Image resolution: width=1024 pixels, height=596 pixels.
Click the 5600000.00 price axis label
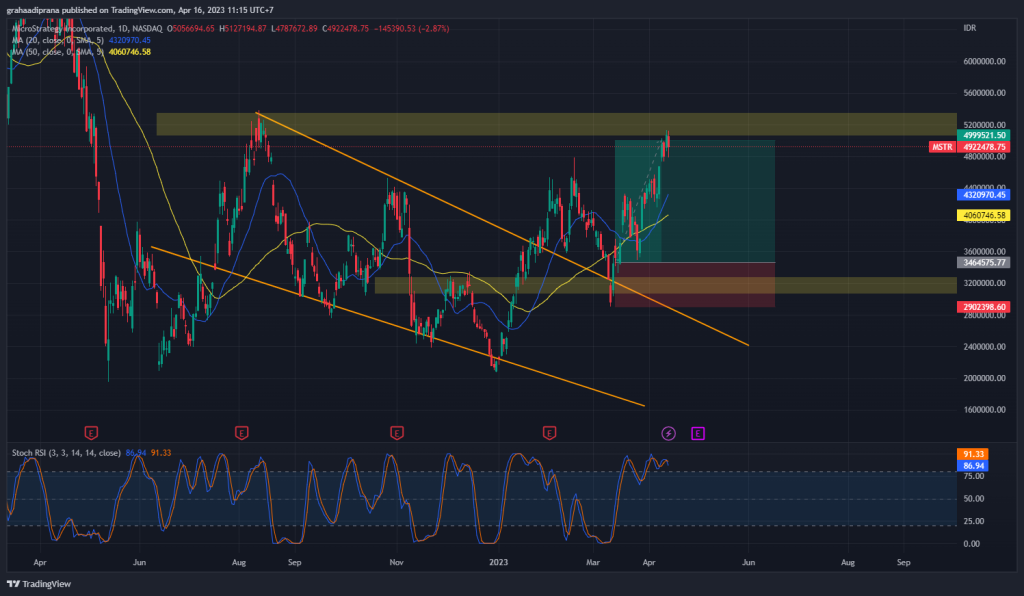pos(984,93)
